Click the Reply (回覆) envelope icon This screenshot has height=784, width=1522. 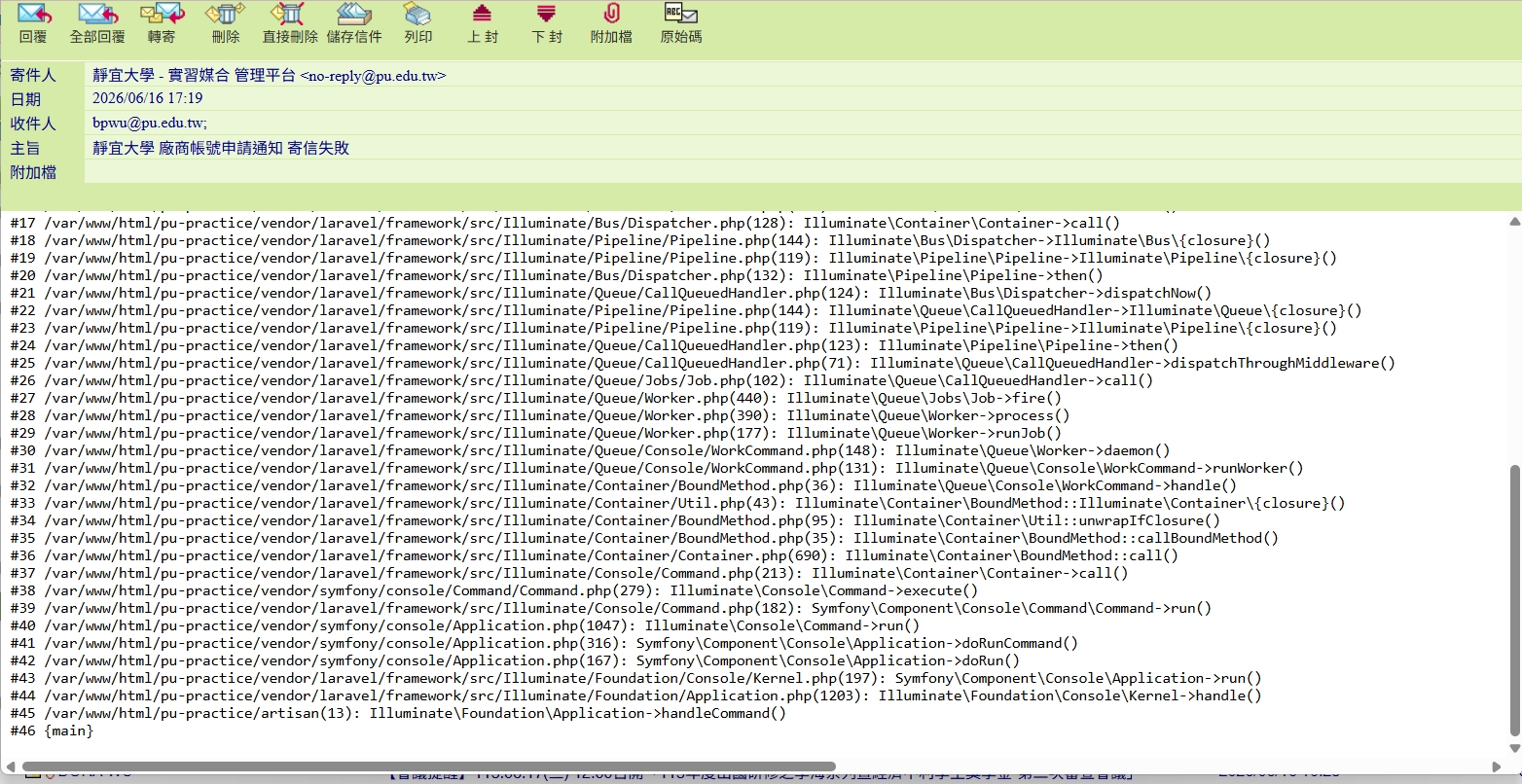34,15
